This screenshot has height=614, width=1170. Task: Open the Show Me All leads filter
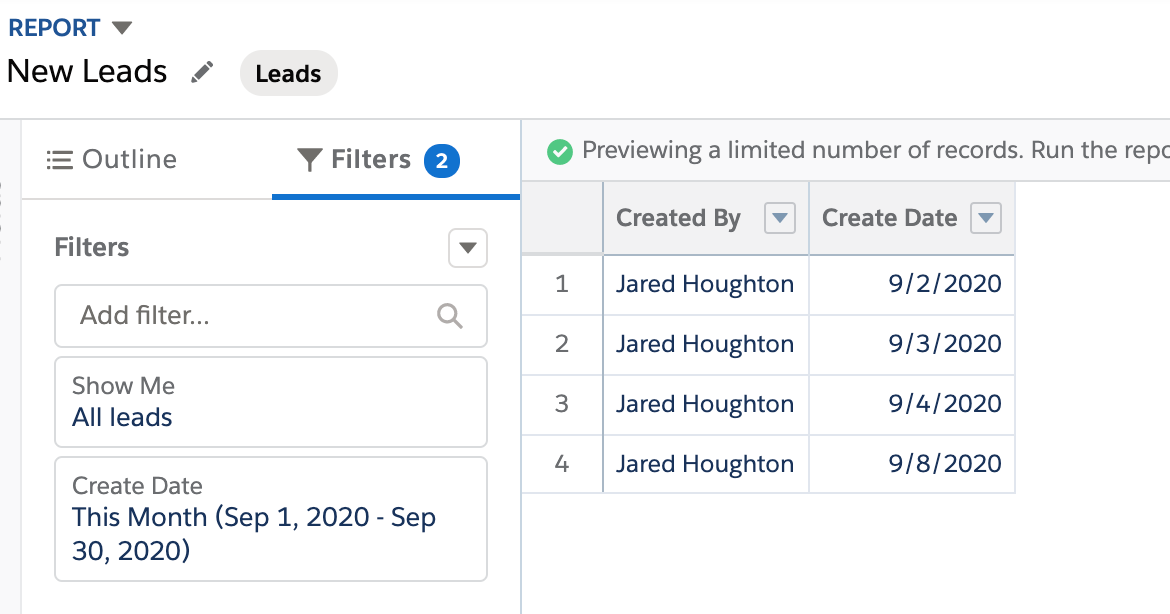pos(270,402)
